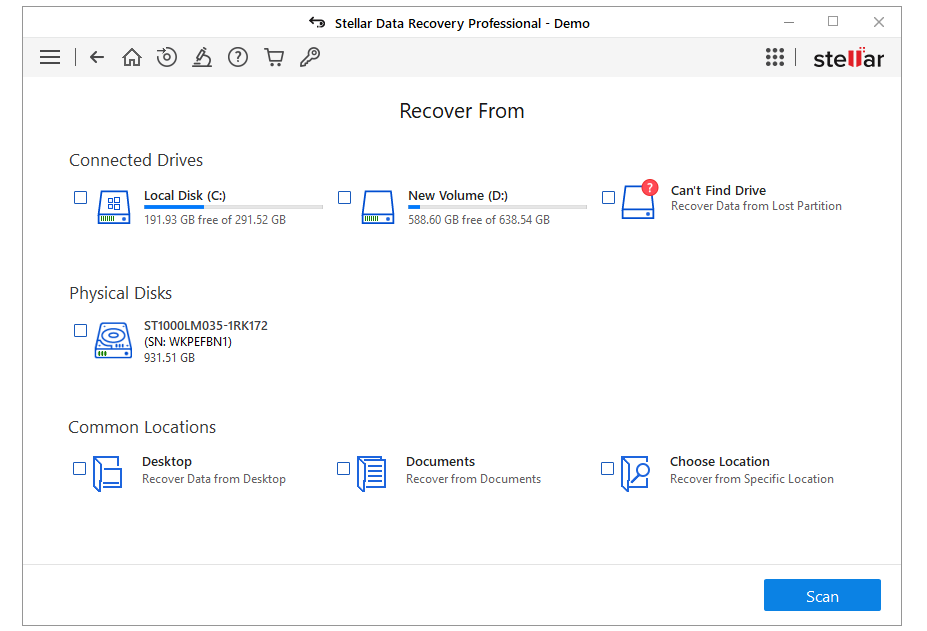
Task: Click the 'Physical Disks' heading
Action: tap(121, 293)
